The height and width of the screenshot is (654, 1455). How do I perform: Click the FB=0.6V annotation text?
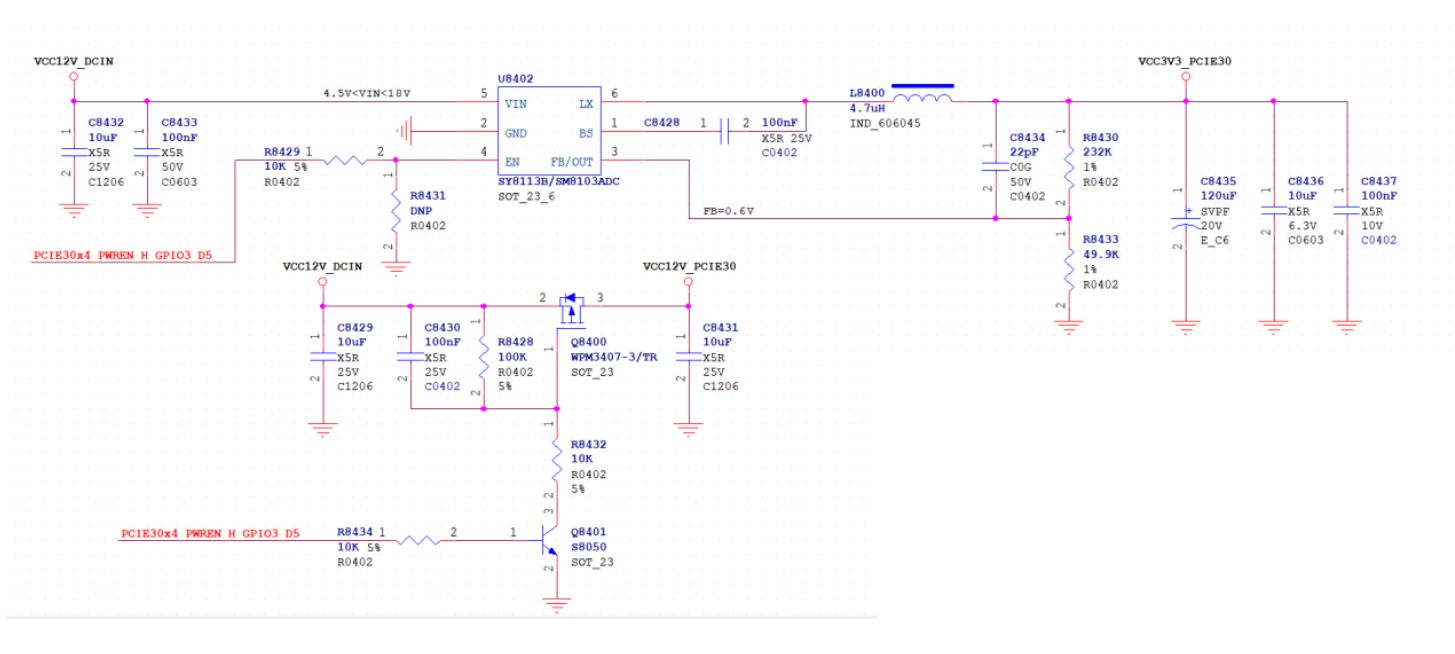(x=728, y=211)
